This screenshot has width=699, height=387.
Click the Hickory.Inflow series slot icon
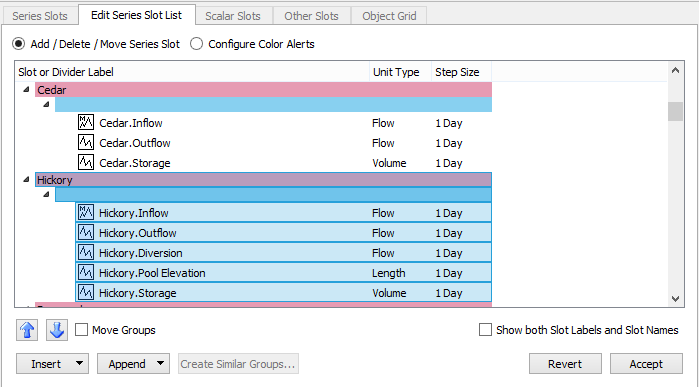[x=86, y=212]
